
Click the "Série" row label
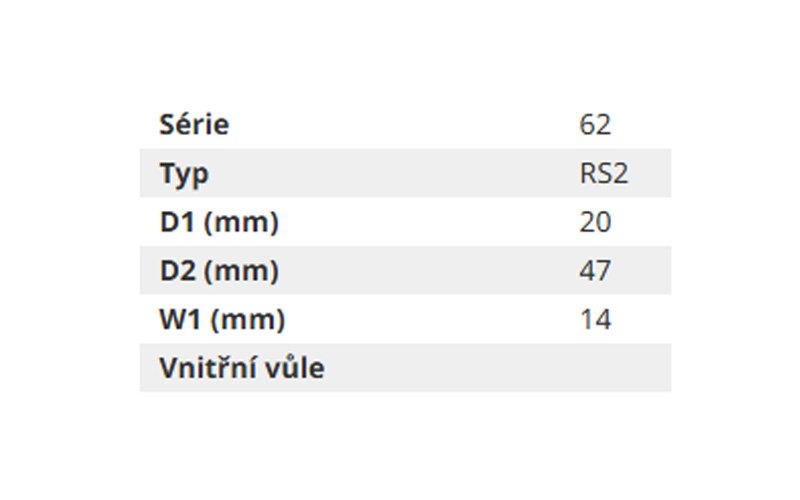[194, 124]
